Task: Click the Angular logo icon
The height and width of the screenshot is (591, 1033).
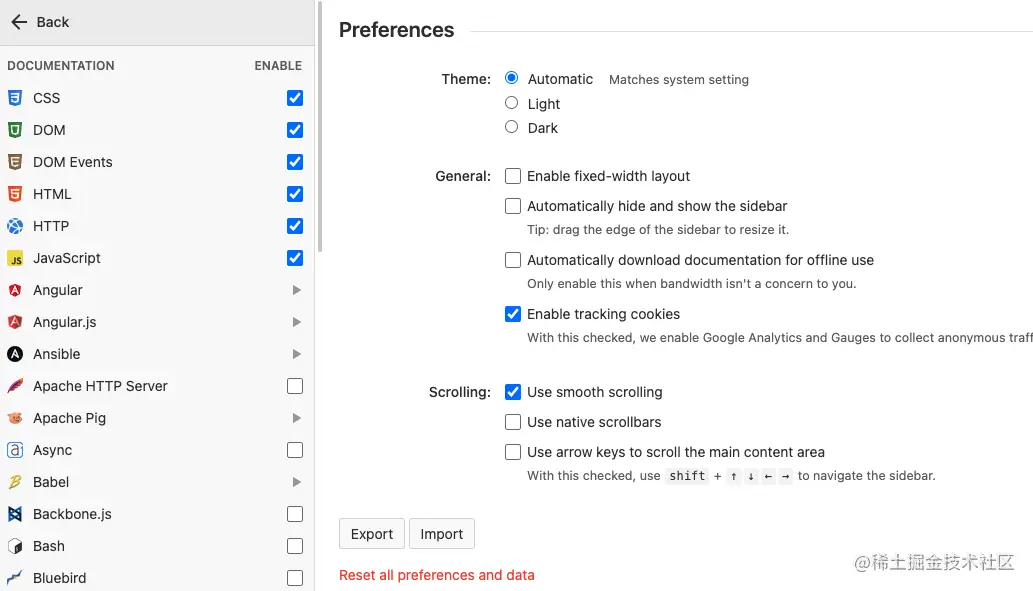Action: pyautogui.click(x=15, y=290)
